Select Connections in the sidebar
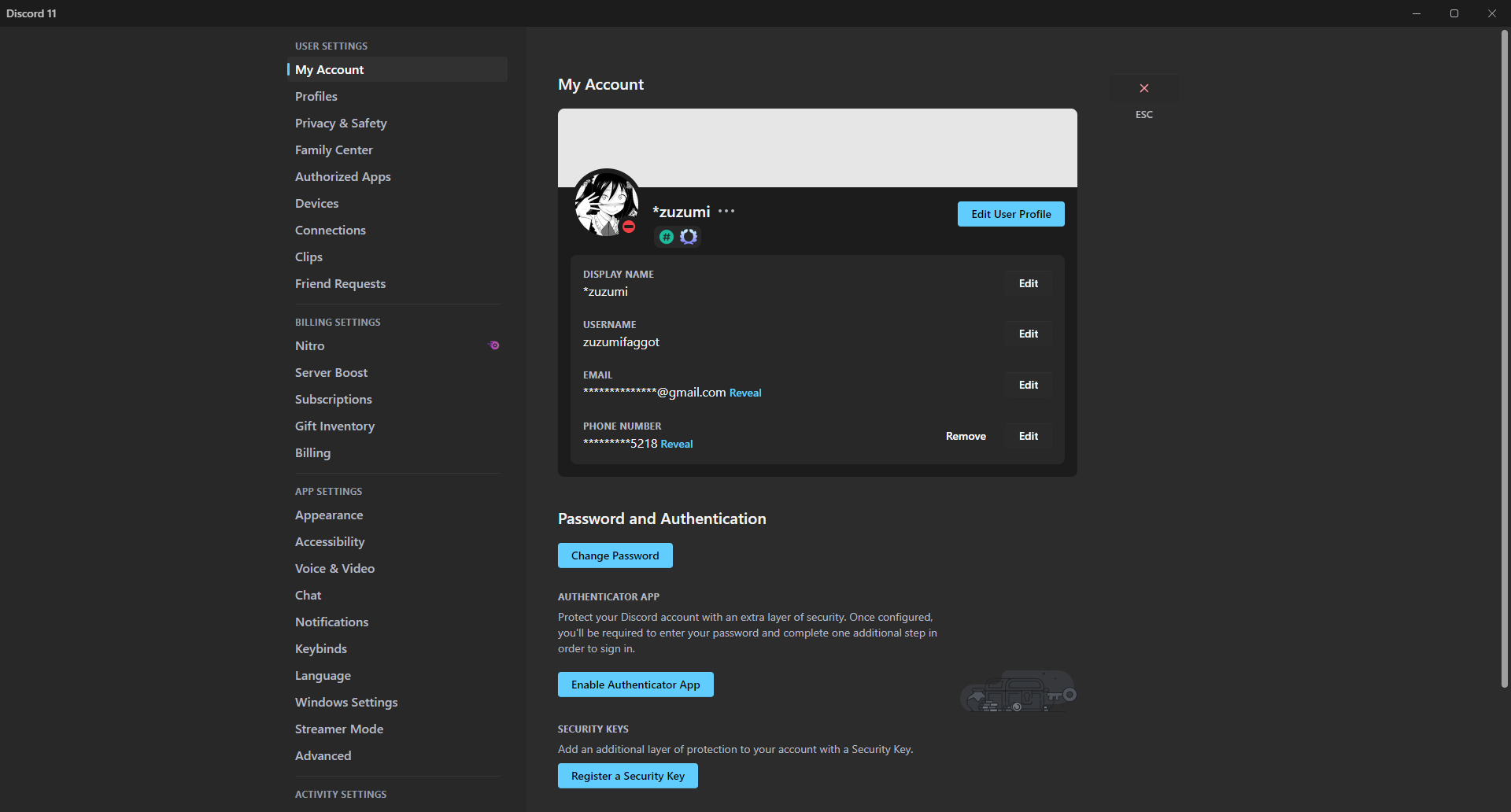Viewport: 1511px width, 812px height. 397,230
